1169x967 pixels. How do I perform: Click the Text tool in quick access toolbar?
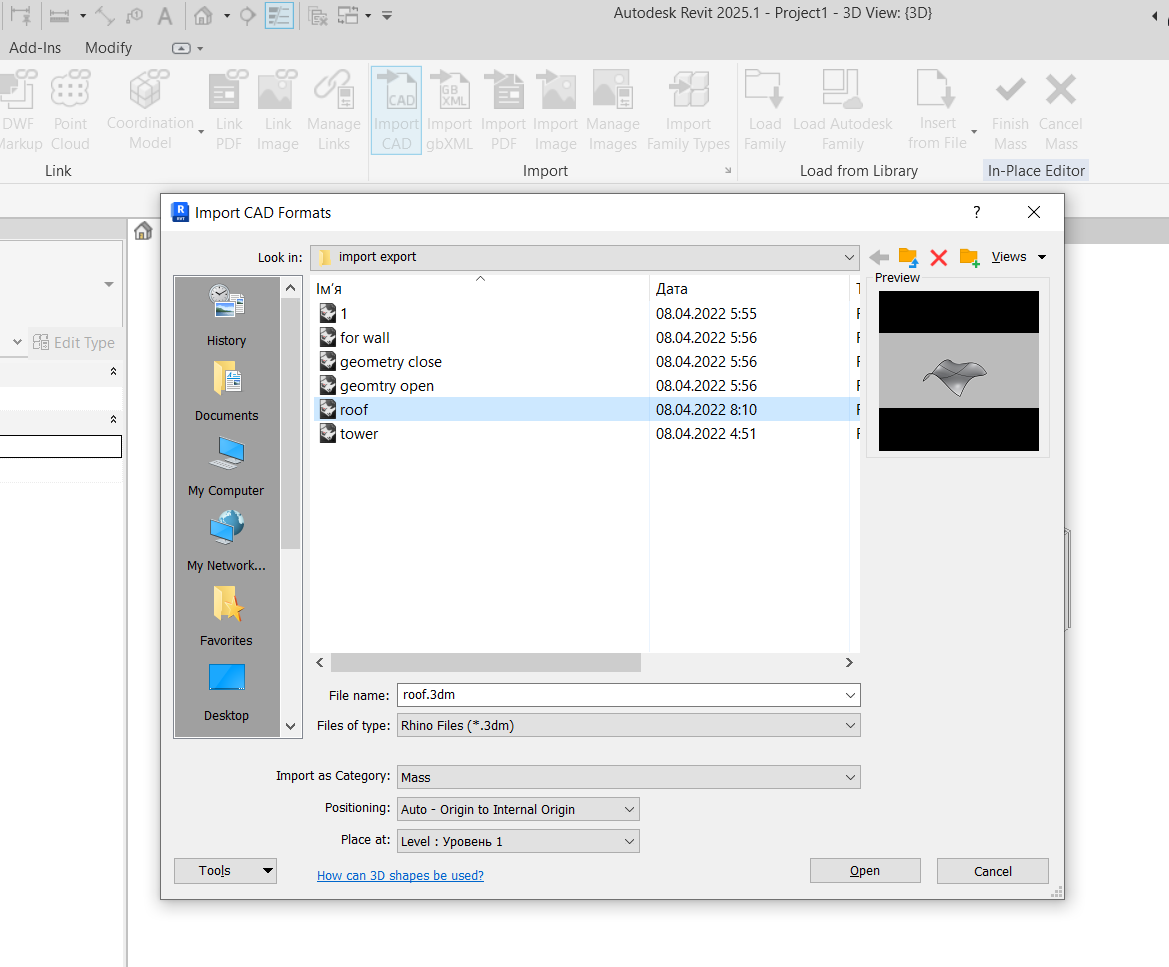click(165, 16)
